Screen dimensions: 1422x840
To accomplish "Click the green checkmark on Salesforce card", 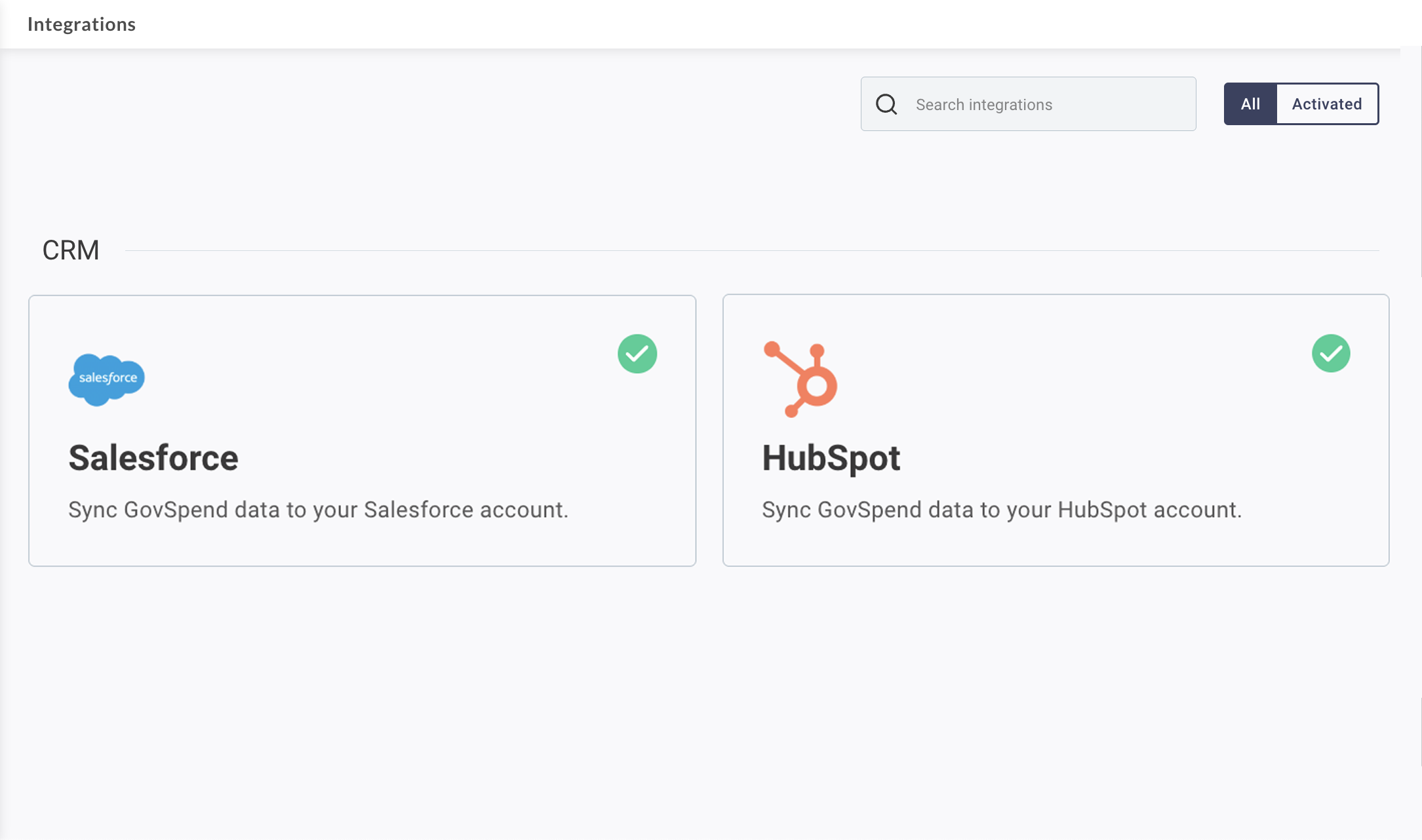I will [637, 354].
